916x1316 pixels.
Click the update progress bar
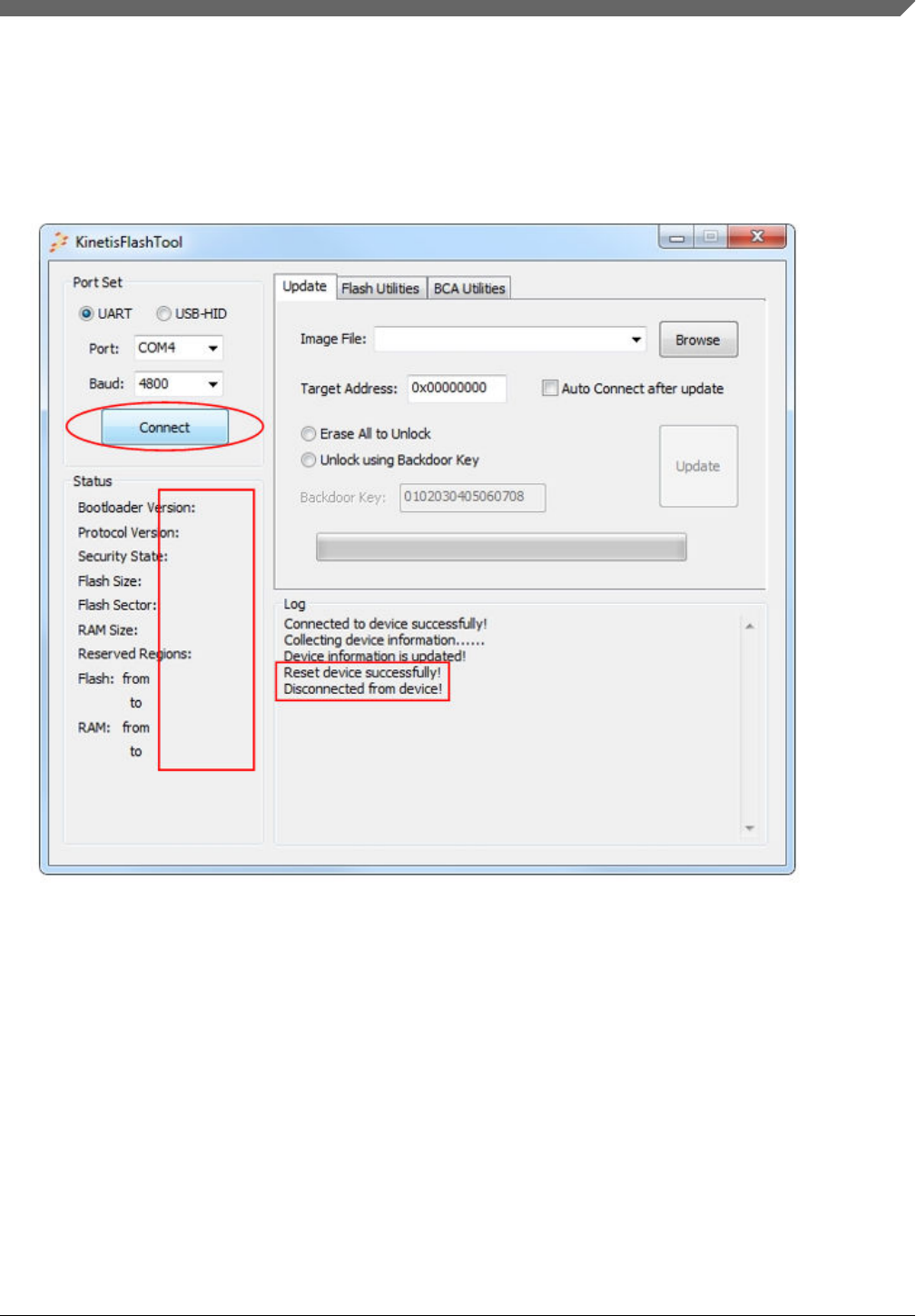pos(501,547)
